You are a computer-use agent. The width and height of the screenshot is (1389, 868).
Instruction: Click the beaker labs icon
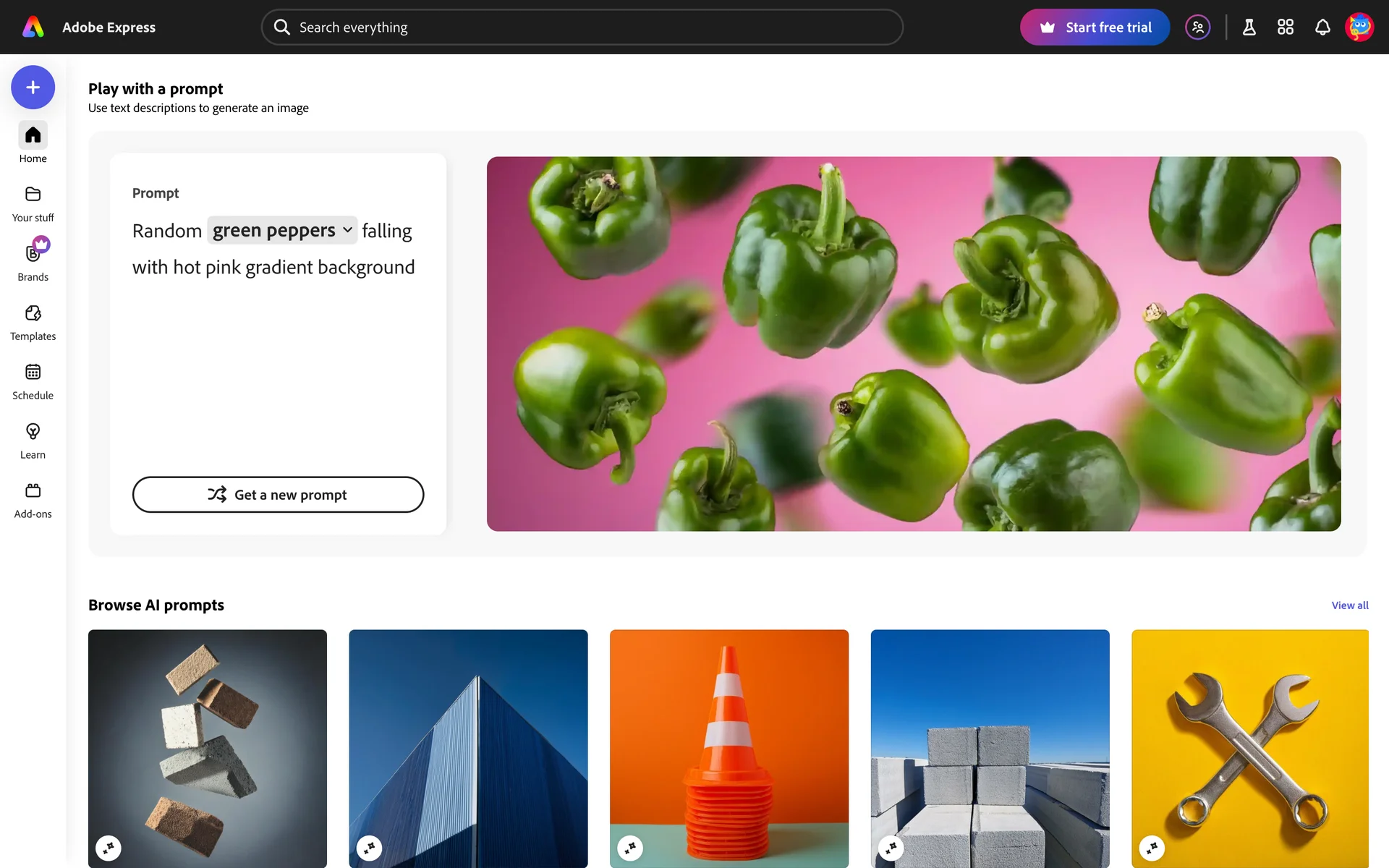1249,27
